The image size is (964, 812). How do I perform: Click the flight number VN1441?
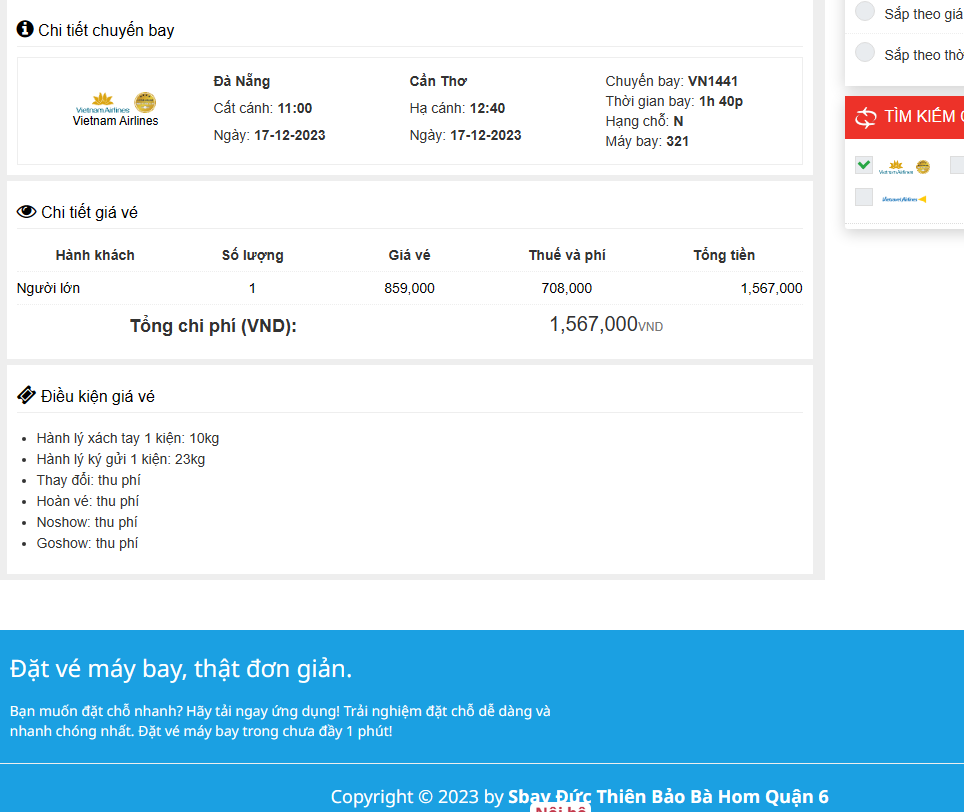click(712, 81)
